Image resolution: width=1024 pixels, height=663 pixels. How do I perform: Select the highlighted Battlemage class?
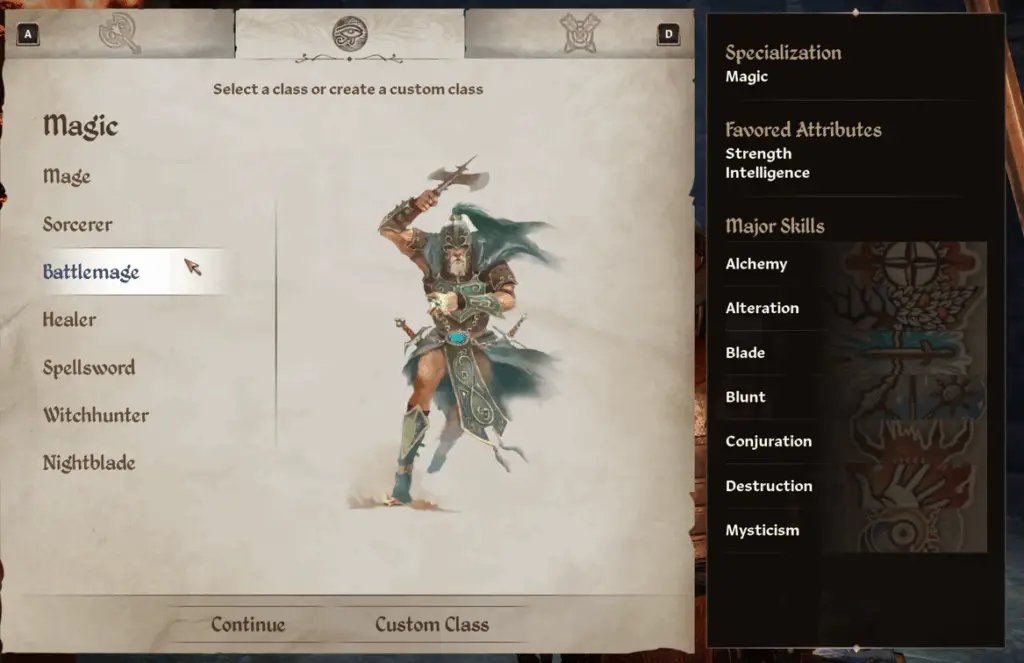point(91,272)
